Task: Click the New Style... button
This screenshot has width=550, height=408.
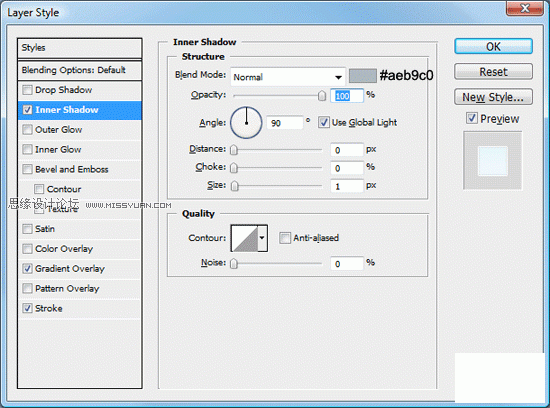Action: [493, 97]
